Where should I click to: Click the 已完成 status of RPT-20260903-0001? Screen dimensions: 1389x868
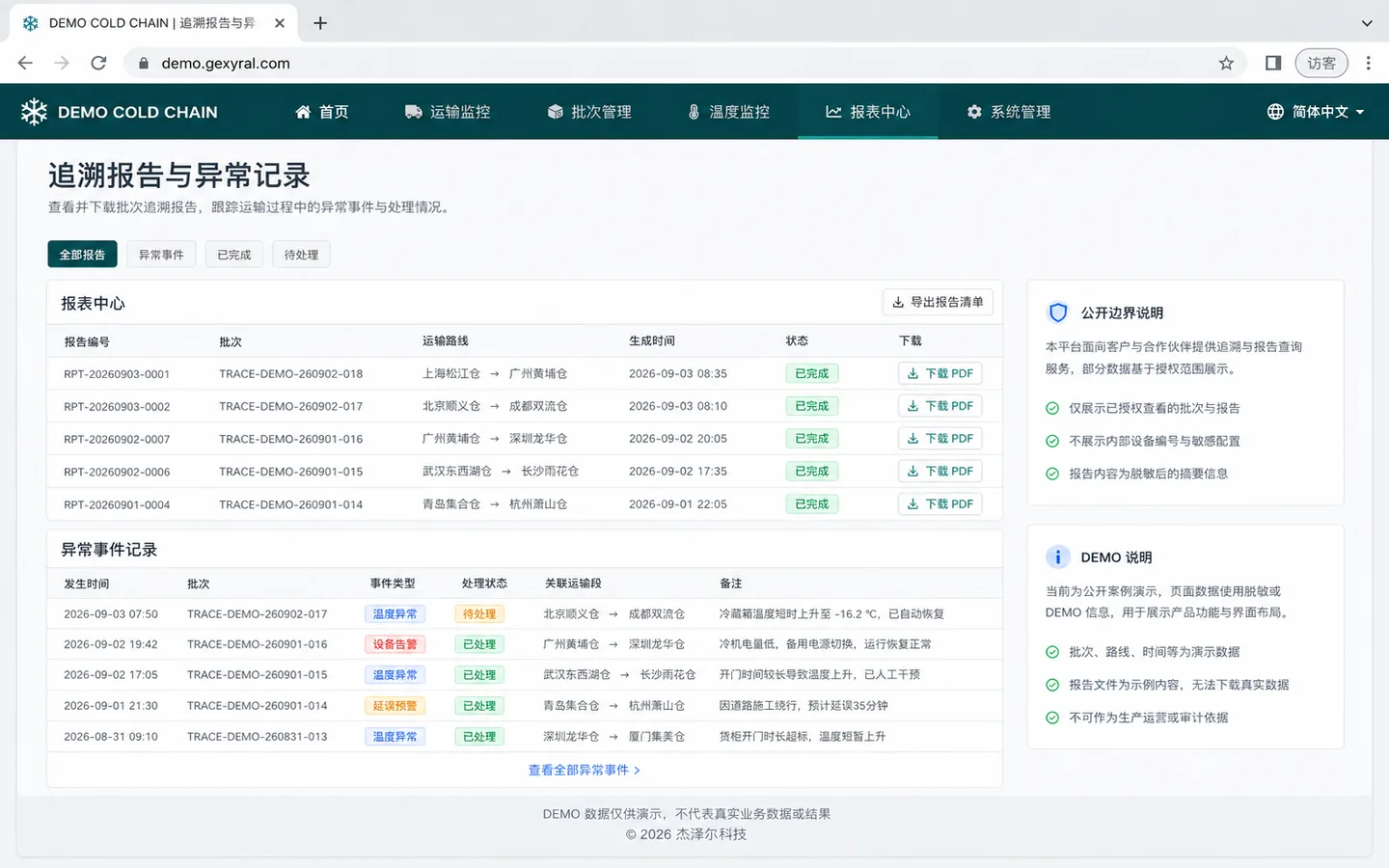812,373
